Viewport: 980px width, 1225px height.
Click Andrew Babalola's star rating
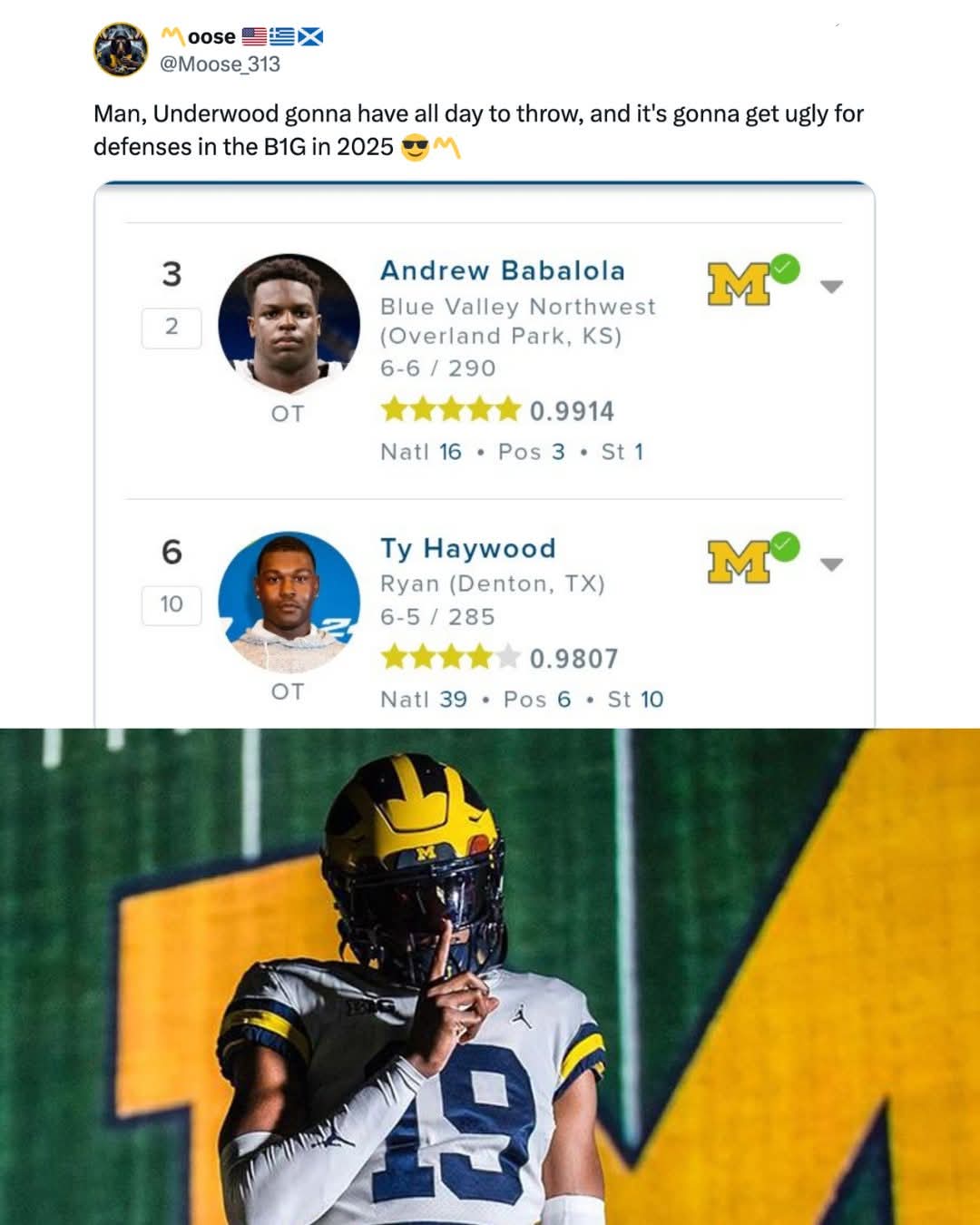click(450, 410)
